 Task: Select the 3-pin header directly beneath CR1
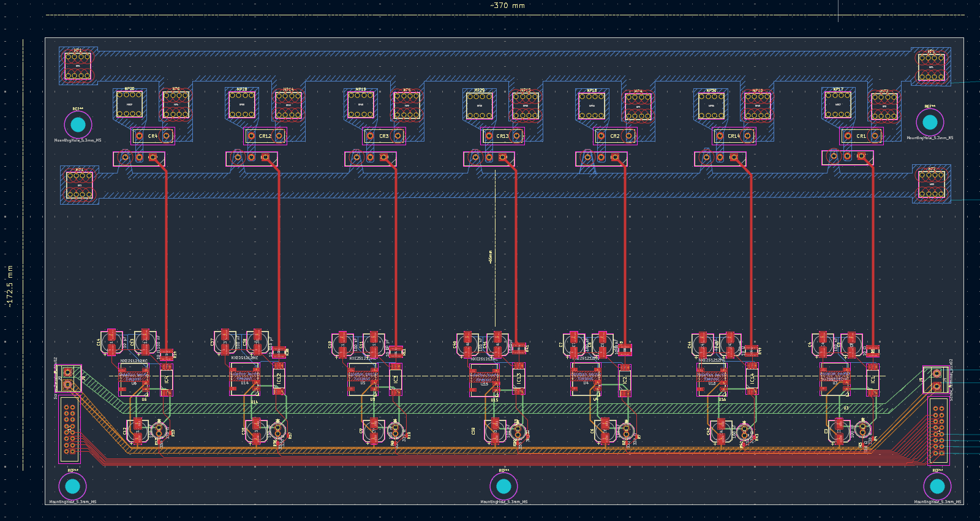[x=848, y=158]
